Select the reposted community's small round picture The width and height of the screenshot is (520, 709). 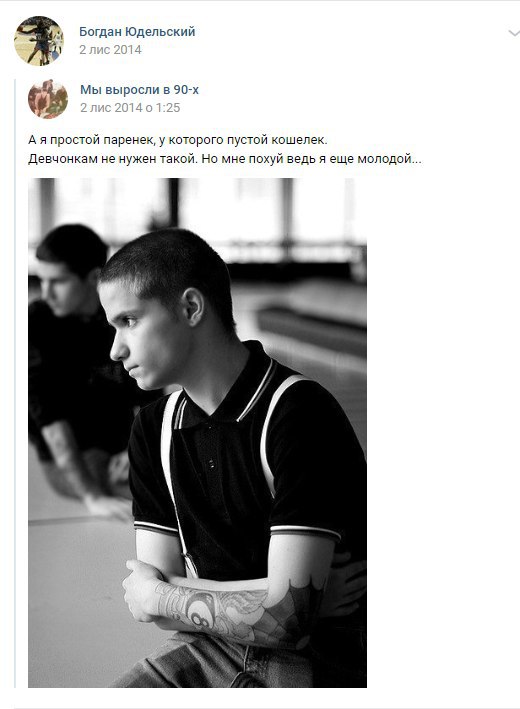click(x=48, y=99)
